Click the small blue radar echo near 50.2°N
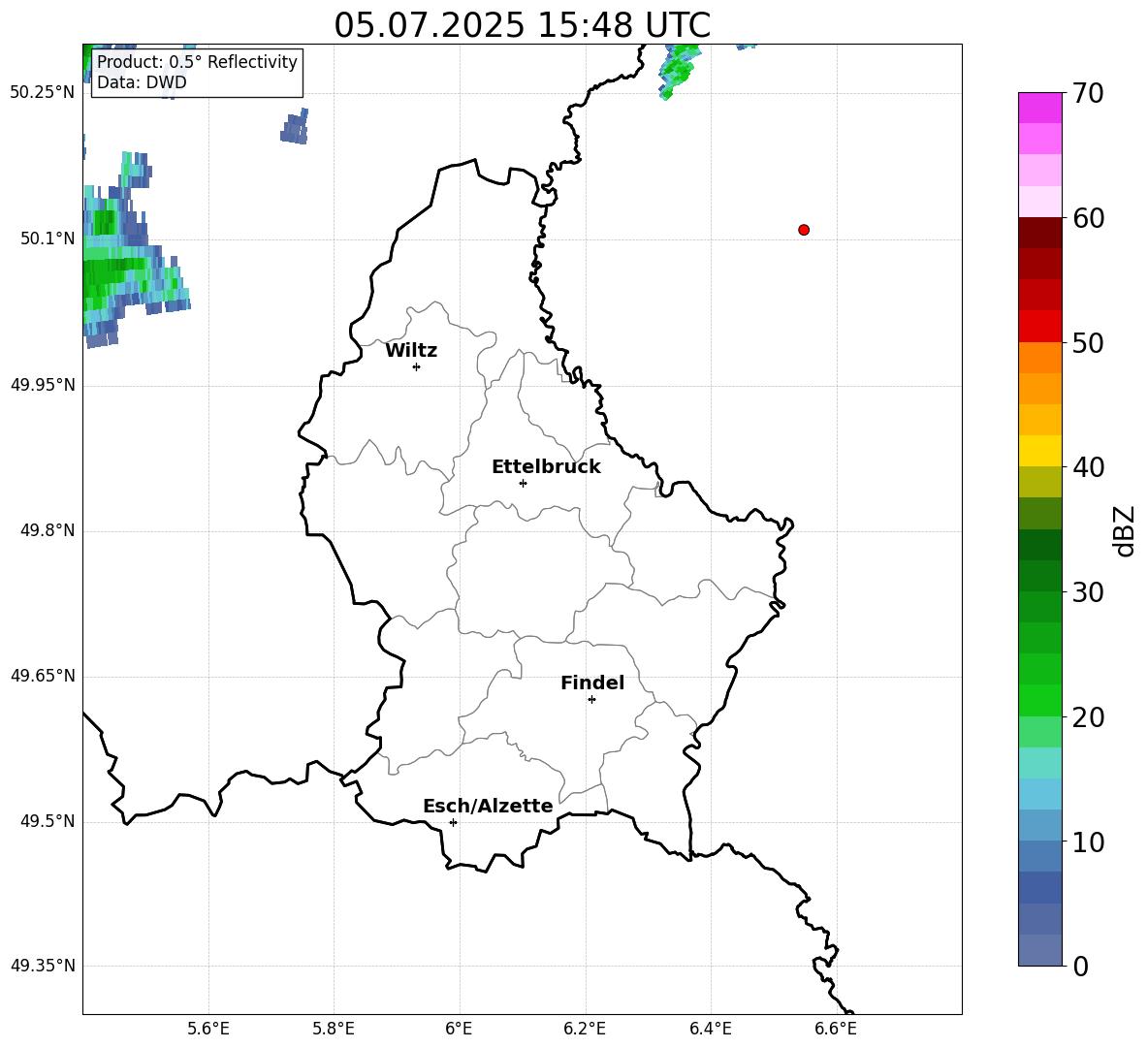This screenshot has height=1048, width=1148. (295, 126)
